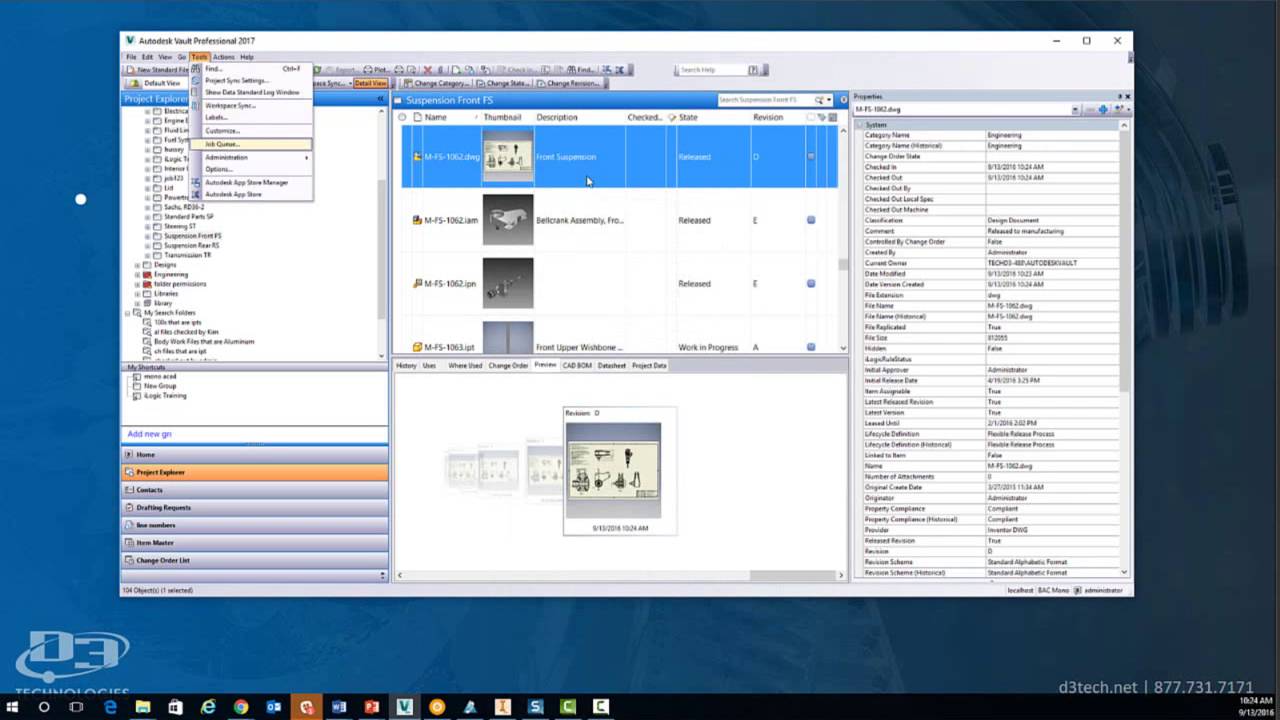The width and height of the screenshot is (1280, 720).
Task: Select Suspension Rear RS folder
Action: (x=191, y=245)
